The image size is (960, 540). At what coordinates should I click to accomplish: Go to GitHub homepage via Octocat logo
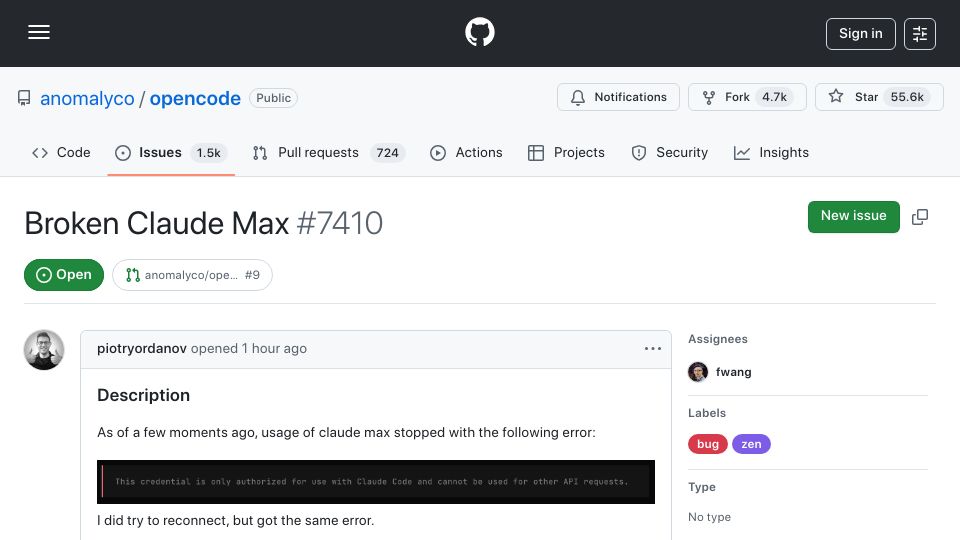point(479,32)
